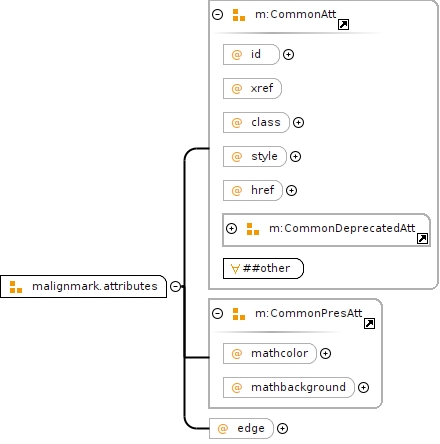Click the ##other wildcard symbol icon
This screenshot has height=444, width=440.
(235, 269)
